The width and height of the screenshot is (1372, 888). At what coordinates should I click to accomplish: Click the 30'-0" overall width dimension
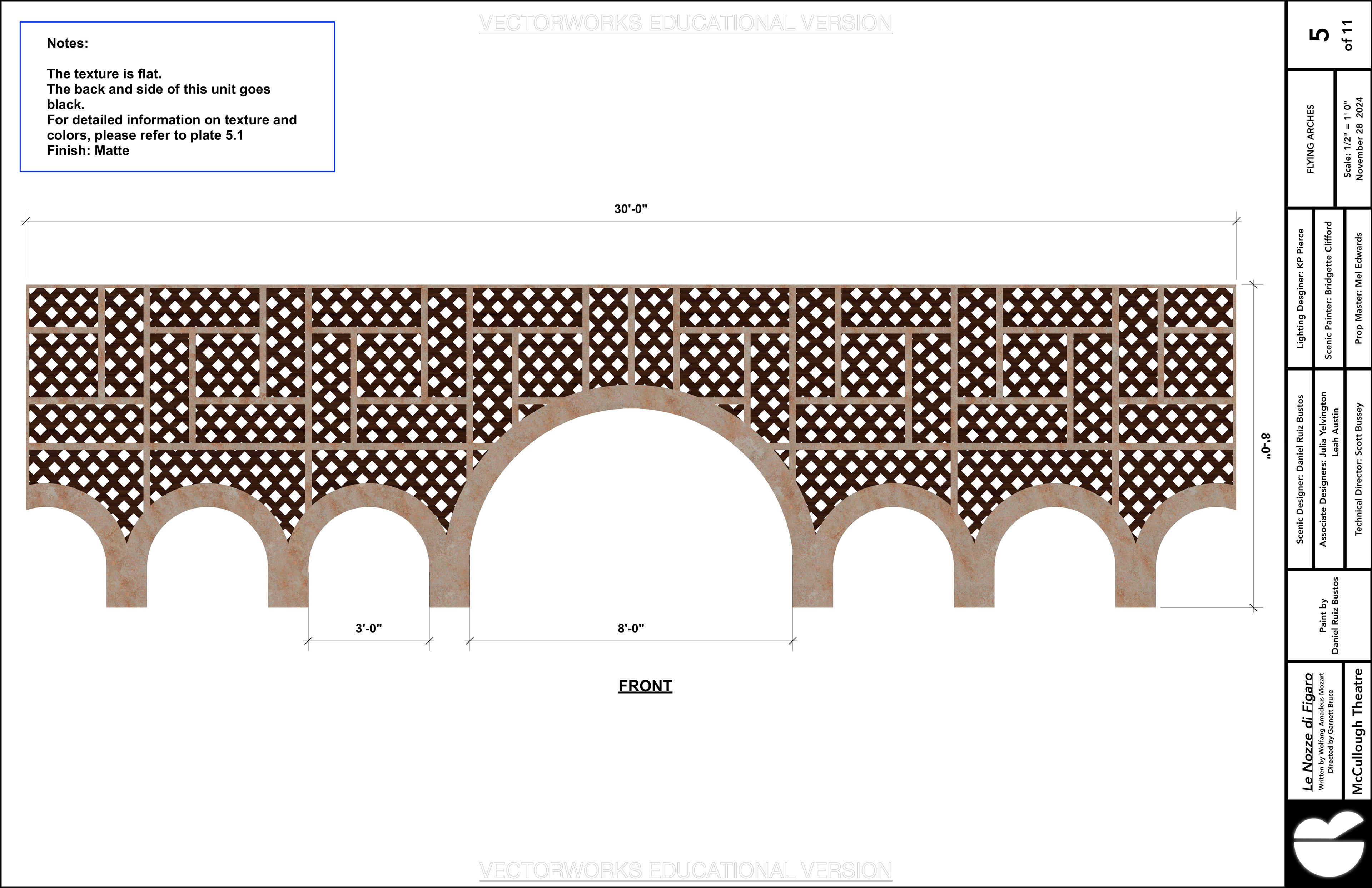(631, 209)
